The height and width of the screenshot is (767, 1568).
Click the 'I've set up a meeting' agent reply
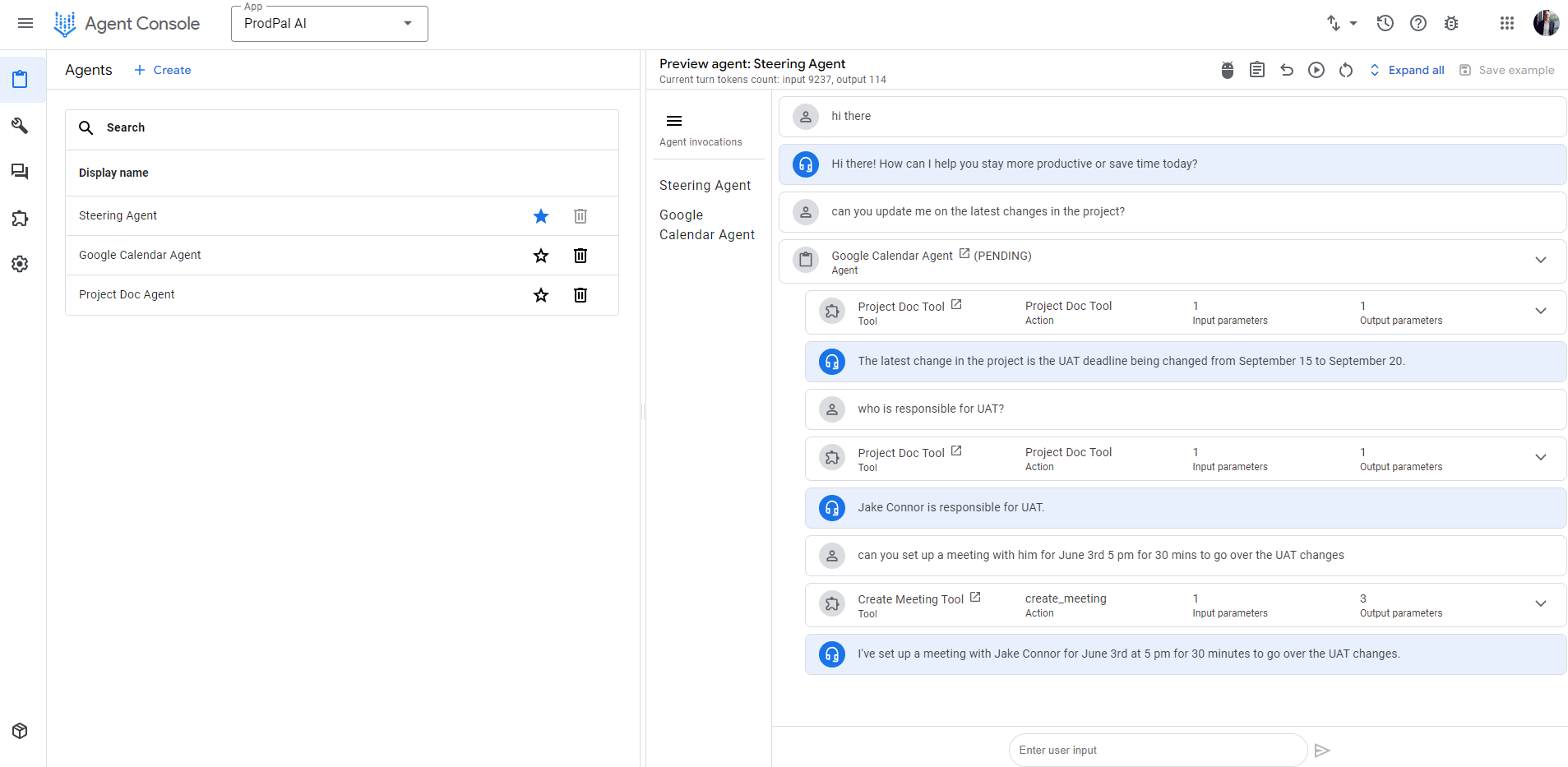(1186, 654)
